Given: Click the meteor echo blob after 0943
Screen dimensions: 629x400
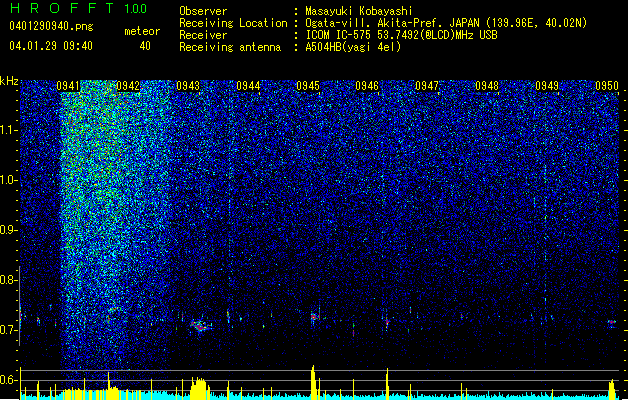Looking at the screenshot, I should coord(199,325).
